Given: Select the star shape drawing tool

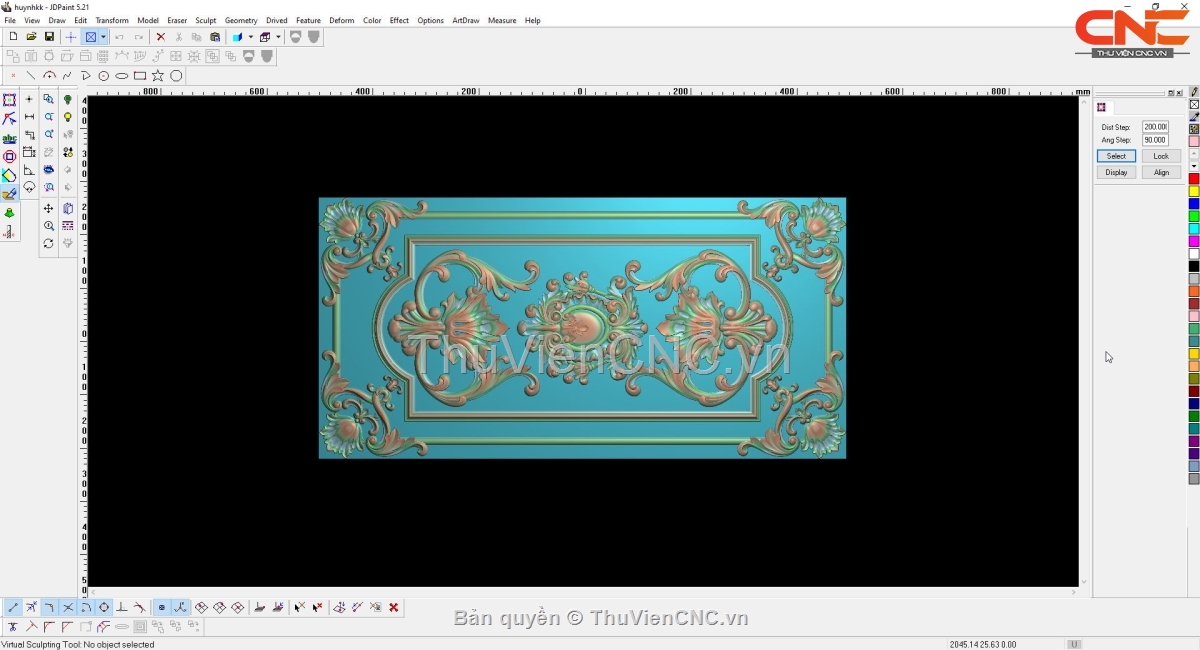Looking at the screenshot, I should (158, 76).
